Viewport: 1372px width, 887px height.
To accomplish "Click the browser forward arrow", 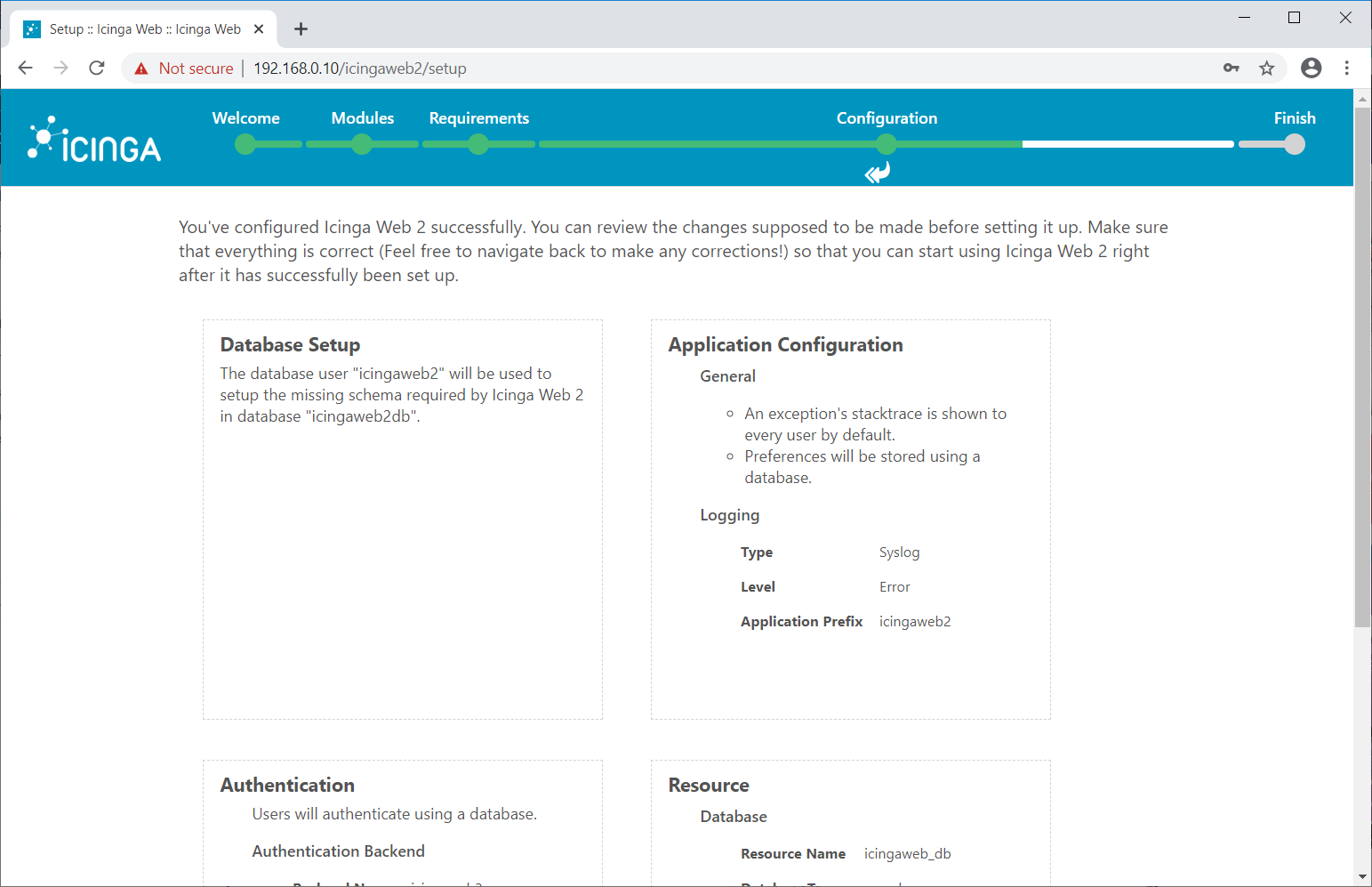I will pyautogui.click(x=60, y=69).
